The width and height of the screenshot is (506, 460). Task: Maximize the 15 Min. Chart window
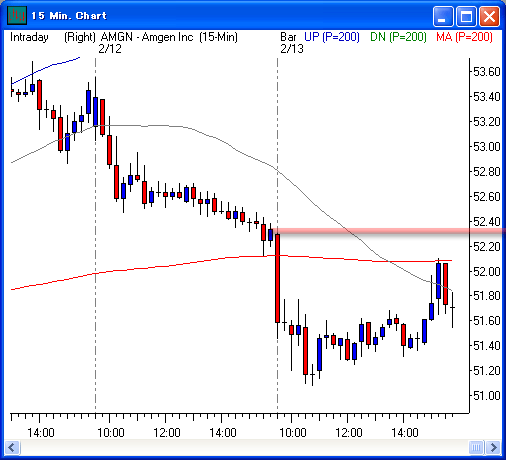[x=466, y=16]
